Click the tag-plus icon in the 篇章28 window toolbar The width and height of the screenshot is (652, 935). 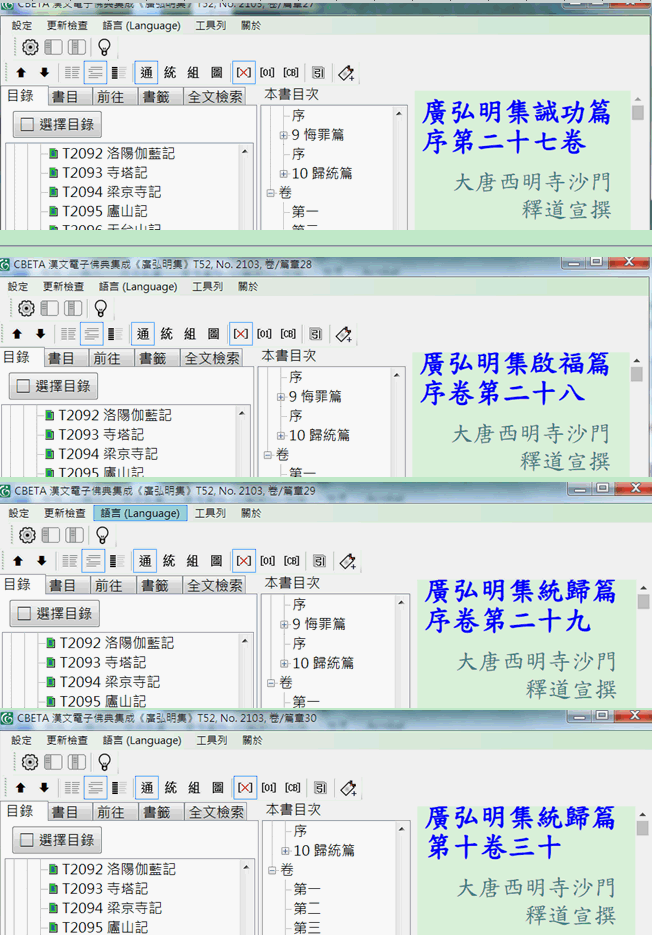tap(343, 334)
